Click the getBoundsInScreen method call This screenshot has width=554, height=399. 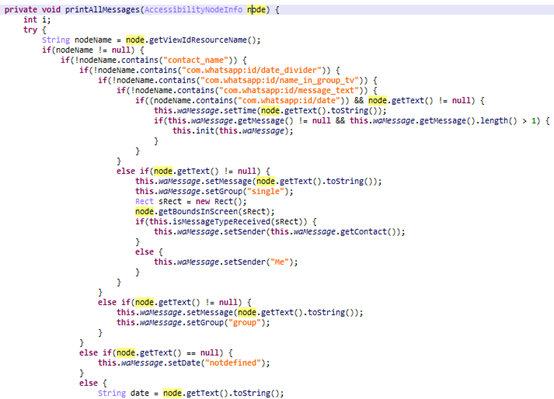pos(196,212)
